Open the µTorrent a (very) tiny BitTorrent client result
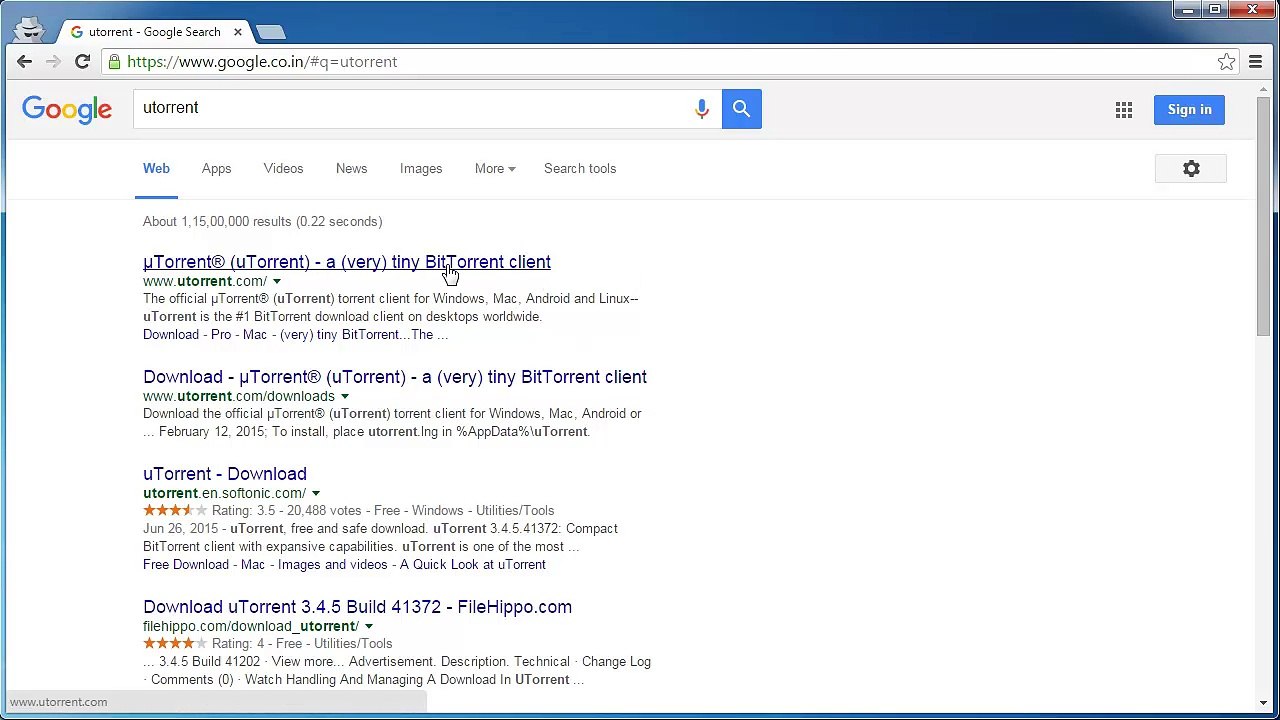The width and height of the screenshot is (1280, 720). tap(347, 262)
